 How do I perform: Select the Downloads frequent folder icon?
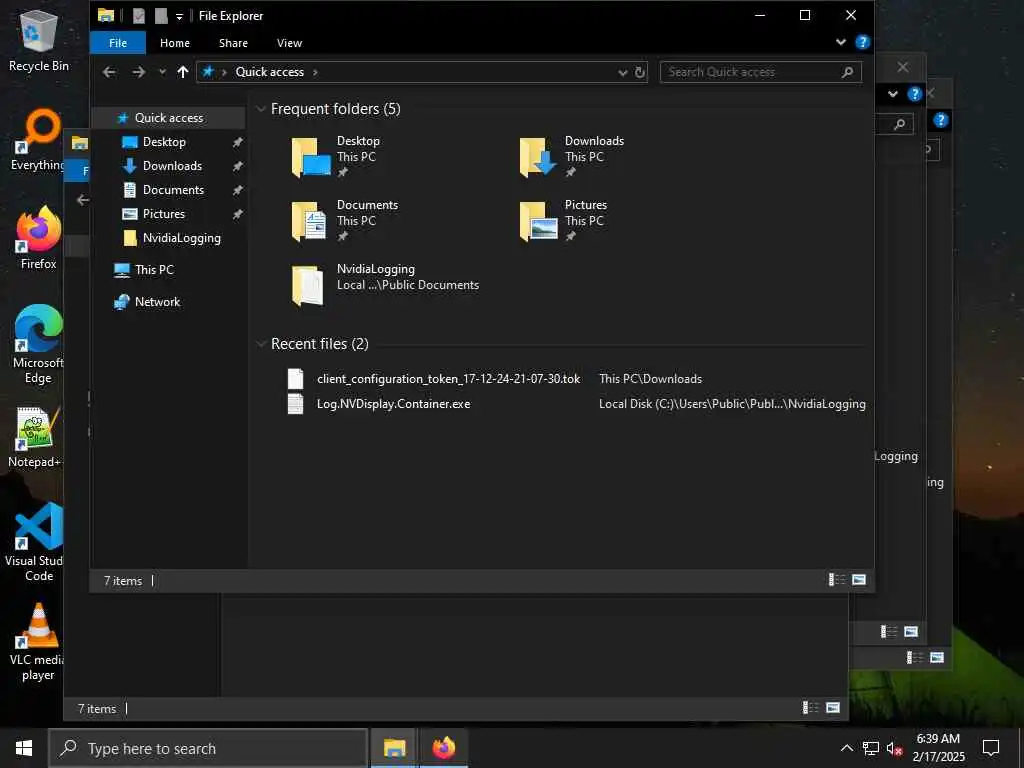(538, 157)
